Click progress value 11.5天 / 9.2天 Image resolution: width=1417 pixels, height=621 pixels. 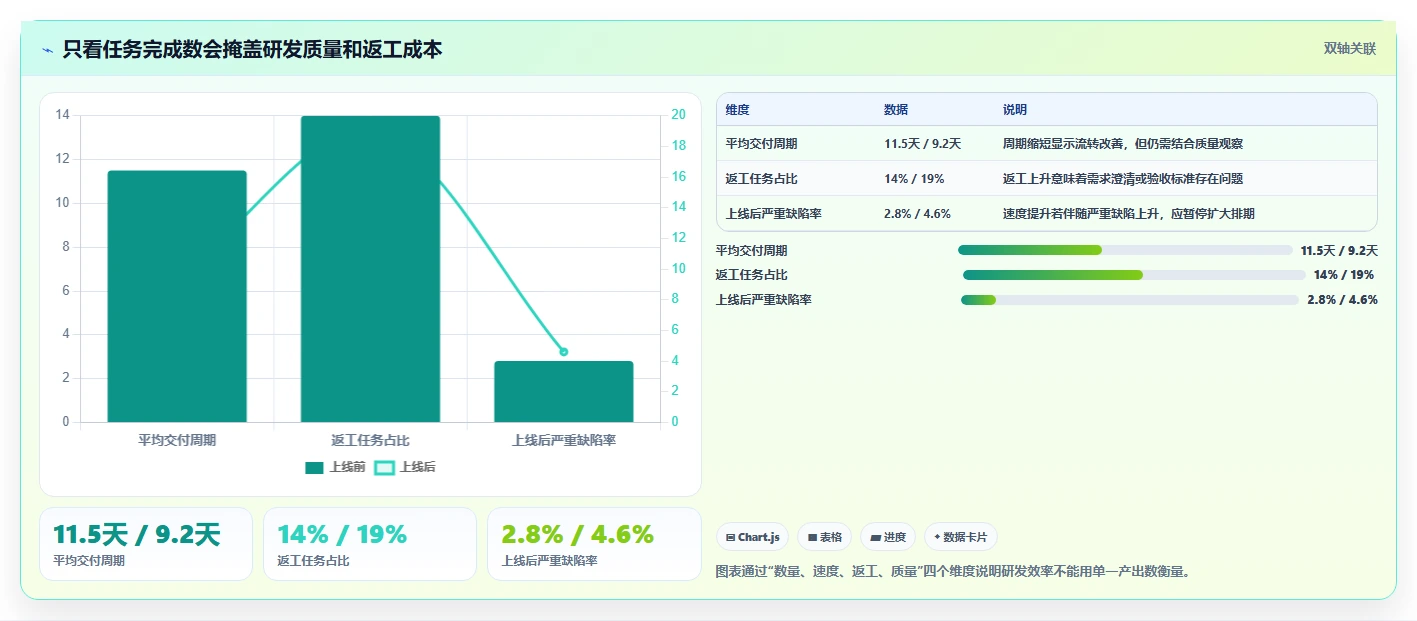[1339, 251]
